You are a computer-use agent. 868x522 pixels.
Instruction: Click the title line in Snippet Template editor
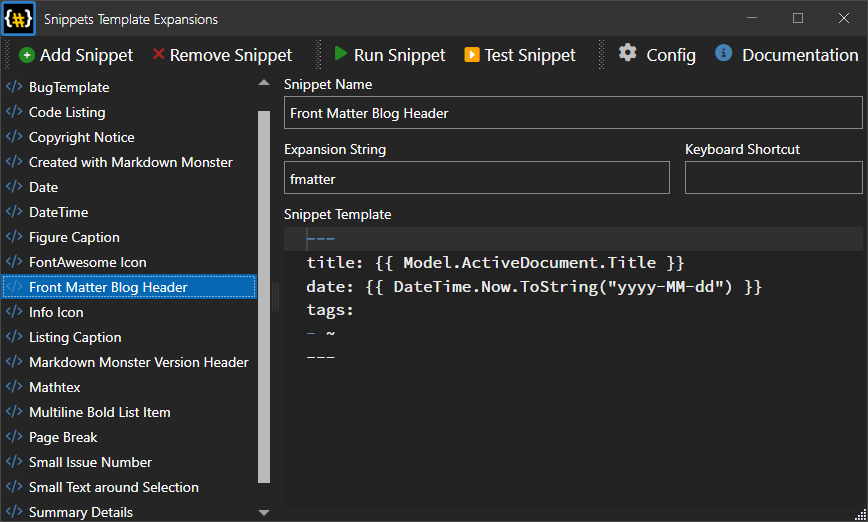(x=495, y=262)
